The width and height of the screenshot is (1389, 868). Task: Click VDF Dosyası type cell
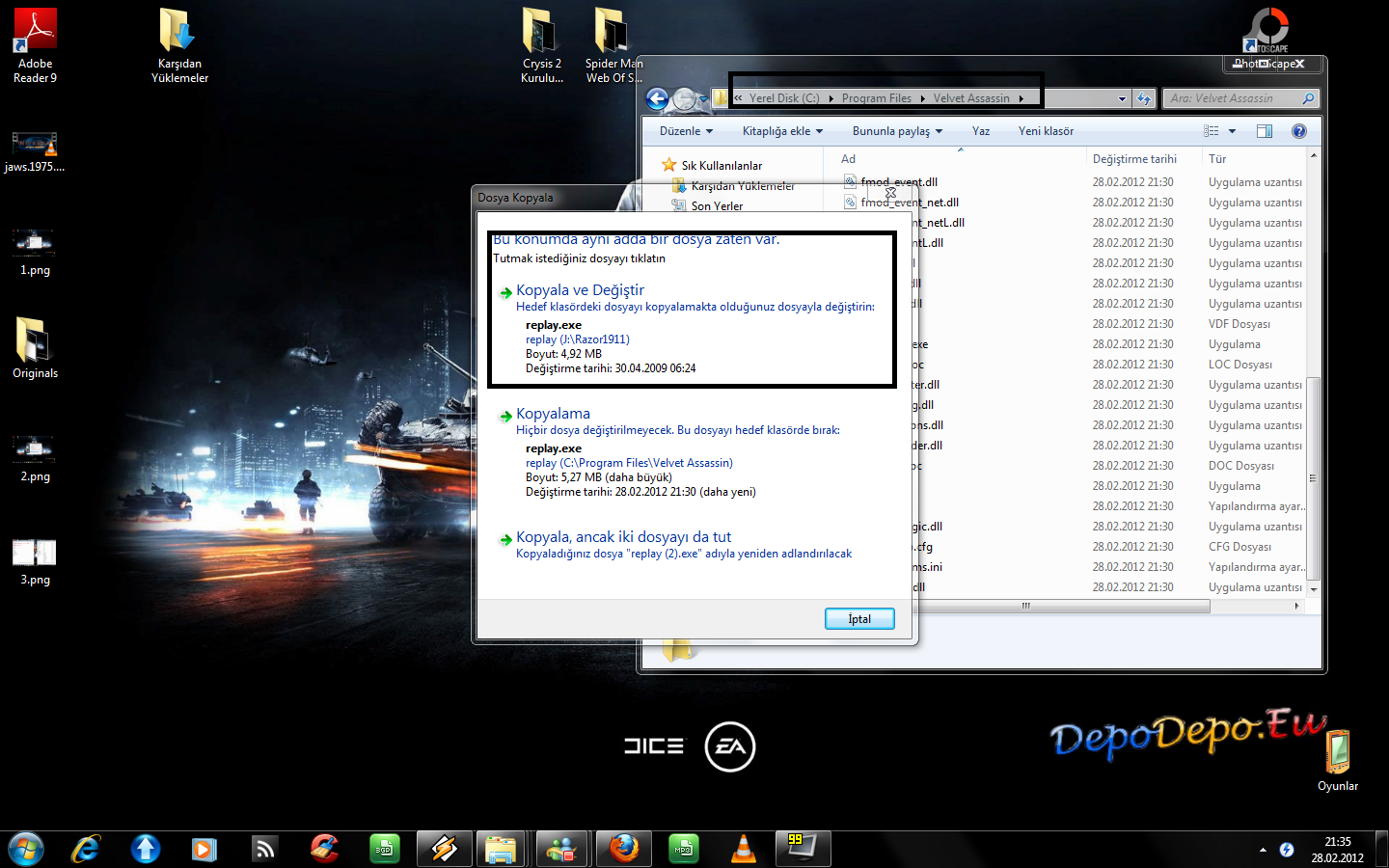1239,324
